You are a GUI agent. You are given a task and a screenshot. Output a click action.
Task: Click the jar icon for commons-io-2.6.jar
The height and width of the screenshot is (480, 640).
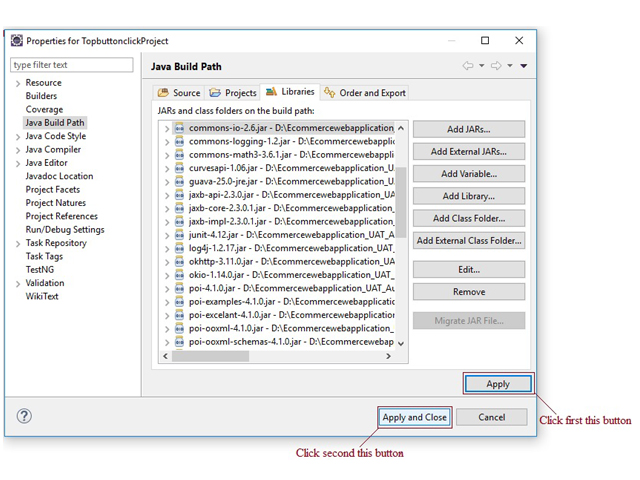pyautogui.click(x=180, y=128)
